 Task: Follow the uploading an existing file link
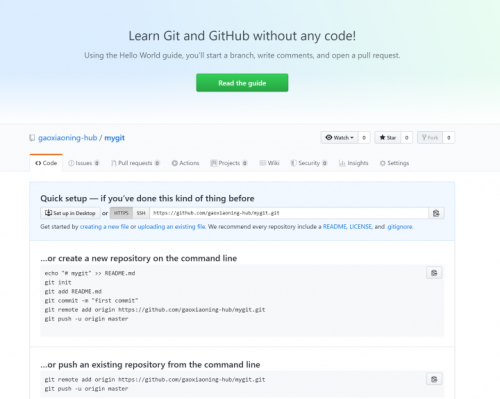[171, 227]
